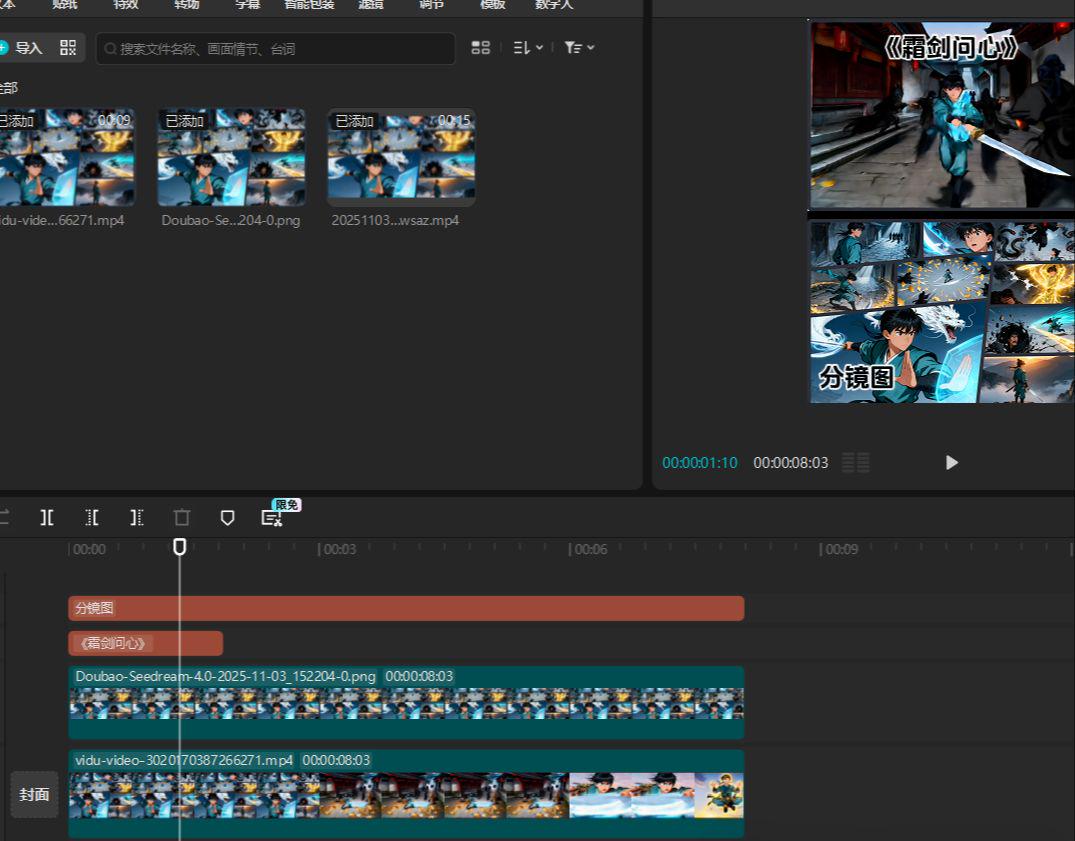Switch to the 滤镜 filters tab

pyautogui.click(x=371, y=5)
